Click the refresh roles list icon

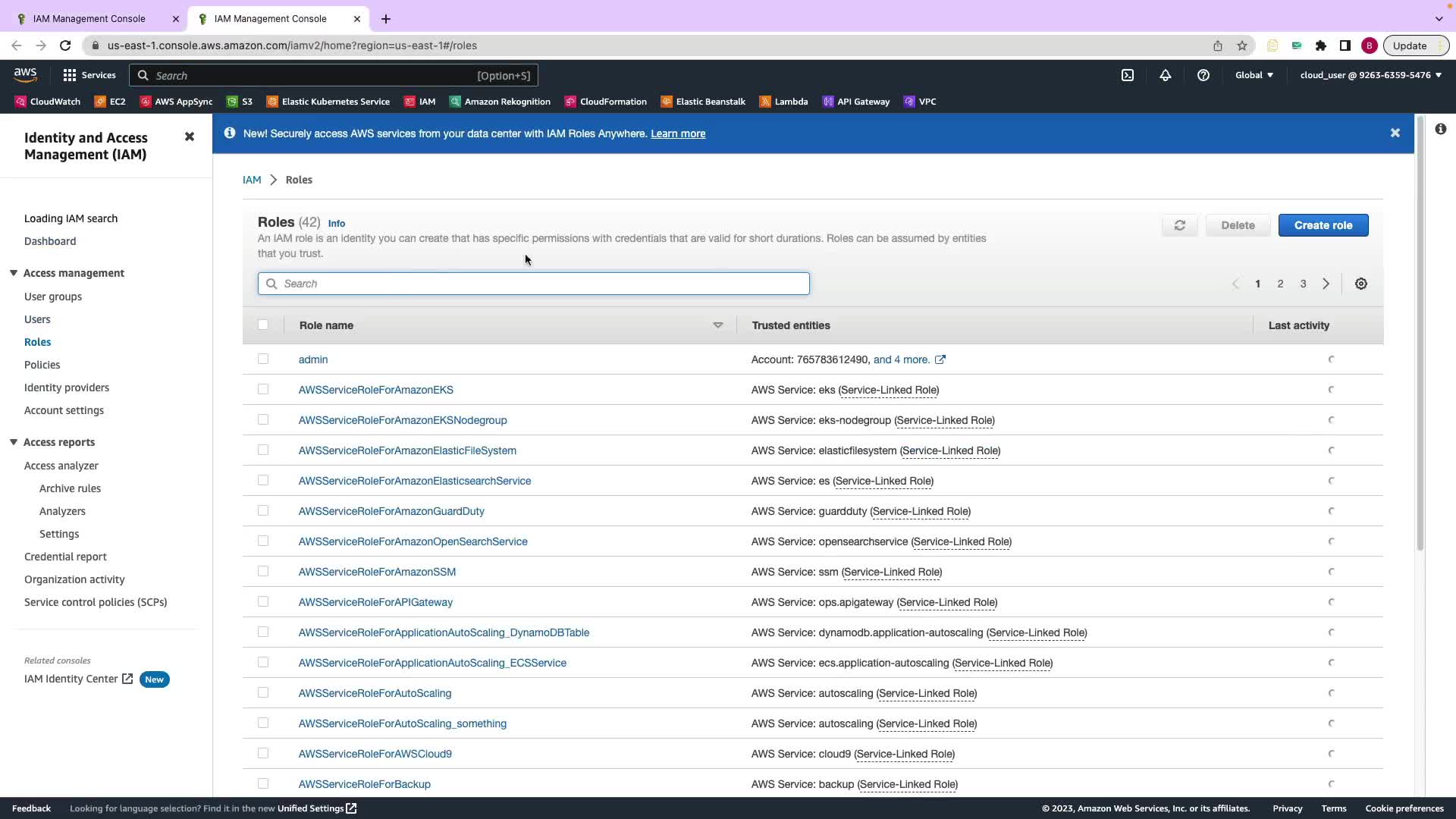point(1179,225)
